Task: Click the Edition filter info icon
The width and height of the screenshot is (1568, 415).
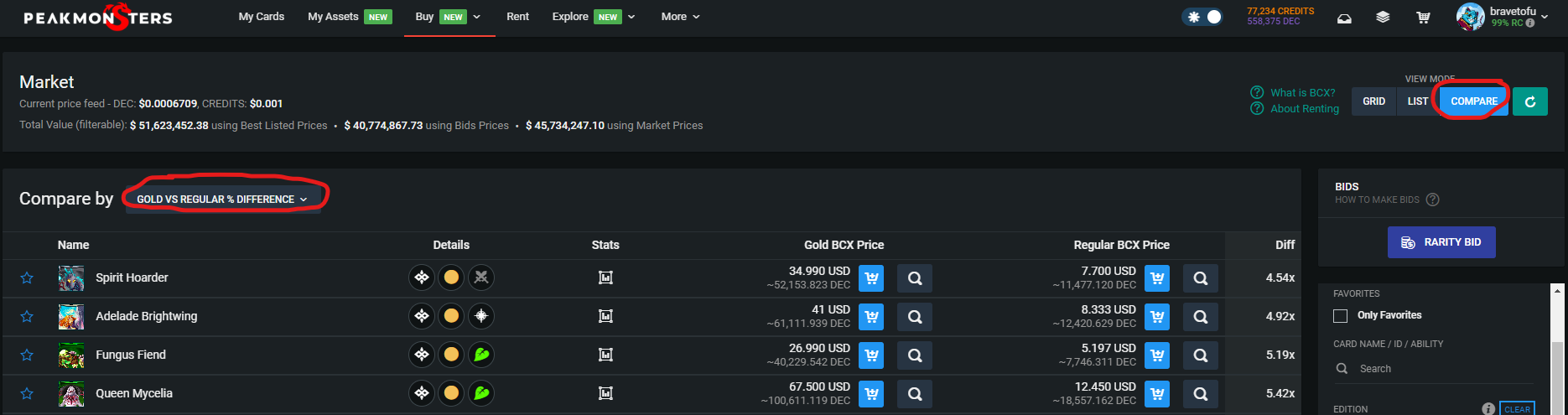Action: 1488,409
